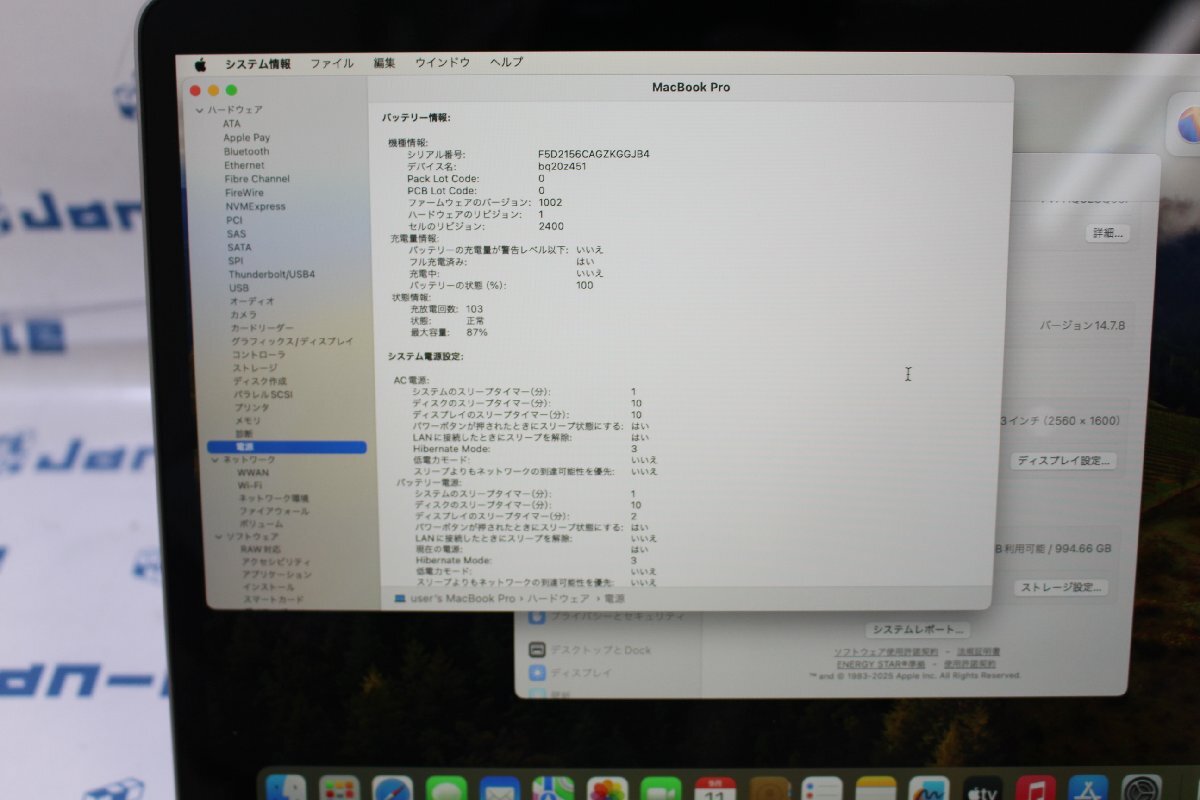This screenshot has height=800, width=1200.
Task: Select USB in the sidebar
Action: point(239,288)
